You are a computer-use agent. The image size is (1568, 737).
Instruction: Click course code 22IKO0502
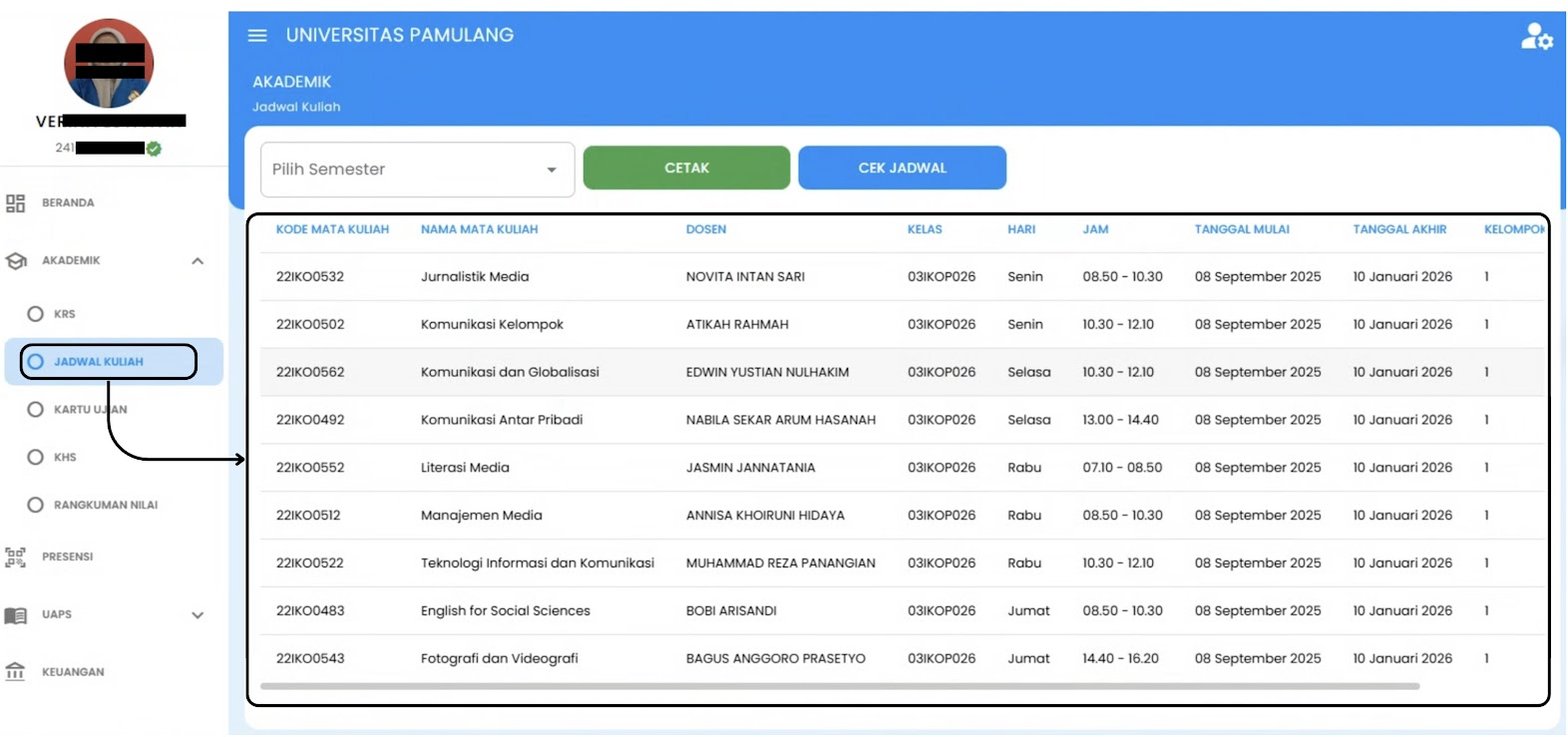[310, 325]
